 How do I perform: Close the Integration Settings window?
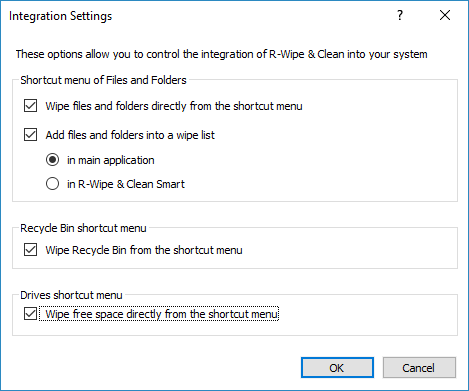point(445,15)
